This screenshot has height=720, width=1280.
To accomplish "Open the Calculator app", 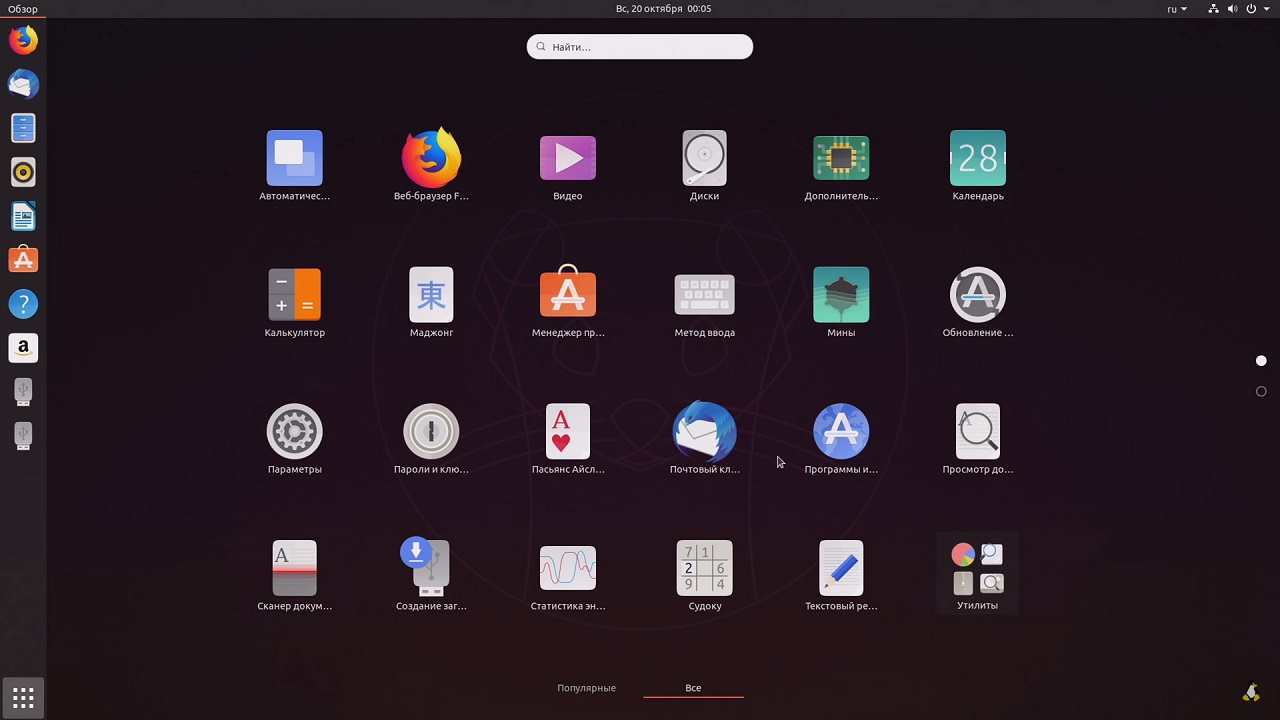I will click(x=294, y=296).
